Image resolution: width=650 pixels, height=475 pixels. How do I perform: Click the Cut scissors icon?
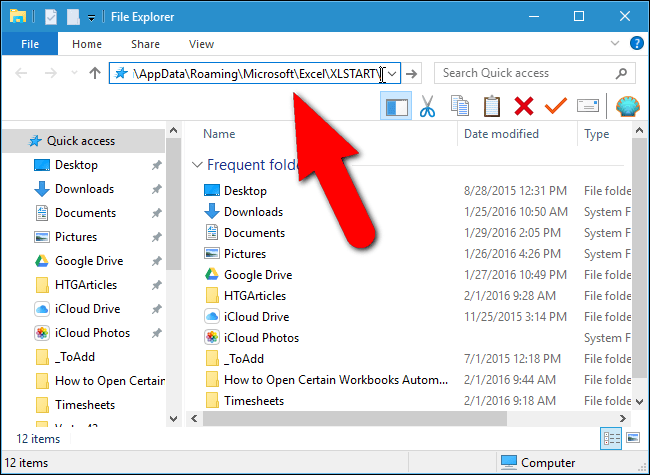(x=427, y=106)
